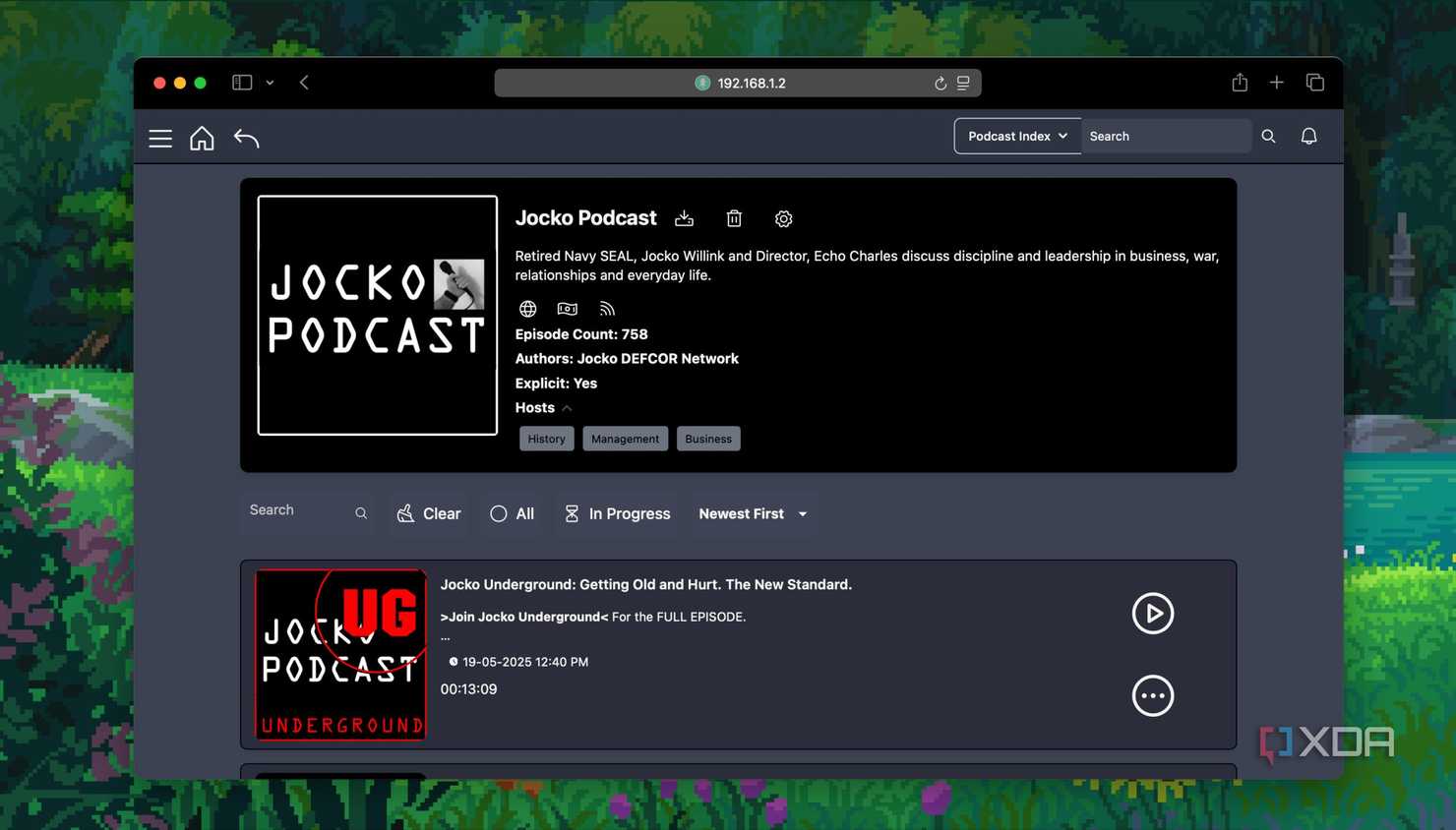
Task: Toggle Safari sidebar
Action: pyautogui.click(x=242, y=83)
